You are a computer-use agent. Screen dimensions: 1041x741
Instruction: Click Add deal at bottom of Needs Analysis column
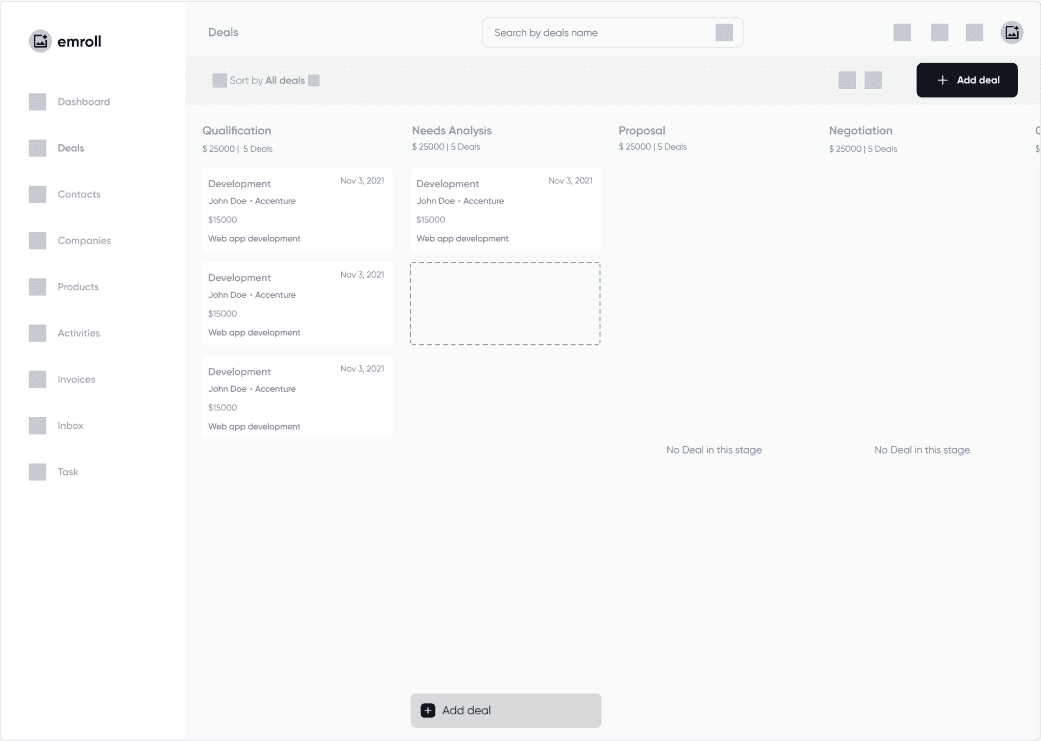coord(505,710)
